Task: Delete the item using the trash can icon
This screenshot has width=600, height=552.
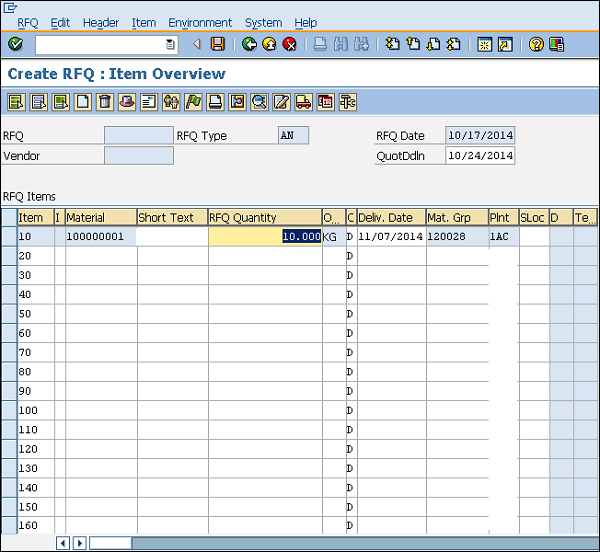Action: 104,101
